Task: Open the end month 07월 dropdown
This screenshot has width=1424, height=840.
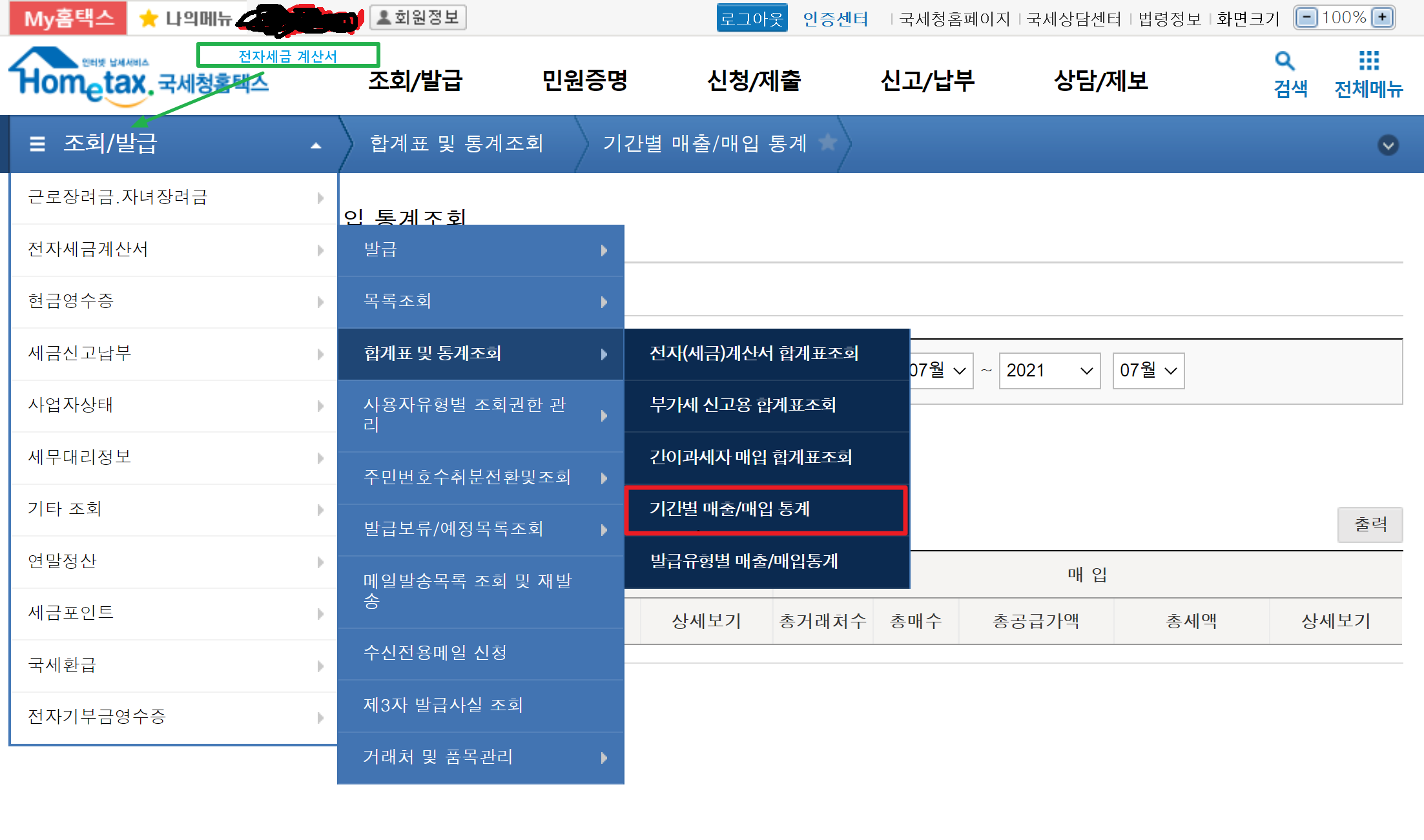Action: (x=1148, y=371)
